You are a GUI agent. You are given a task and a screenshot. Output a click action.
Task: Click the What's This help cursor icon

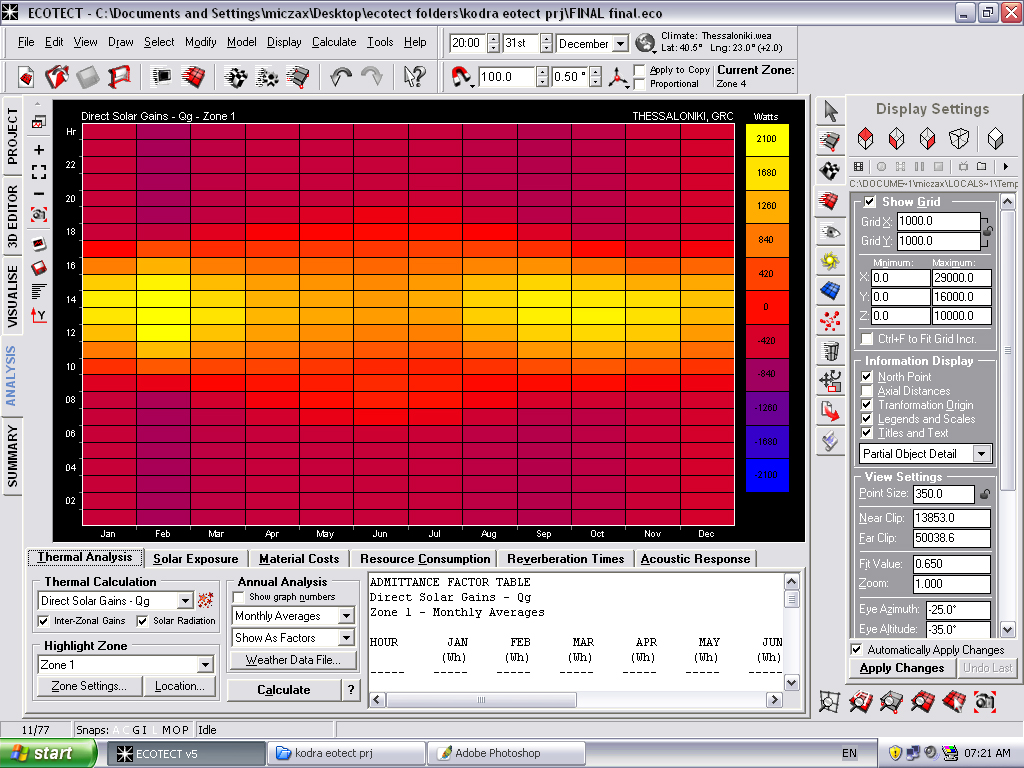(x=414, y=77)
